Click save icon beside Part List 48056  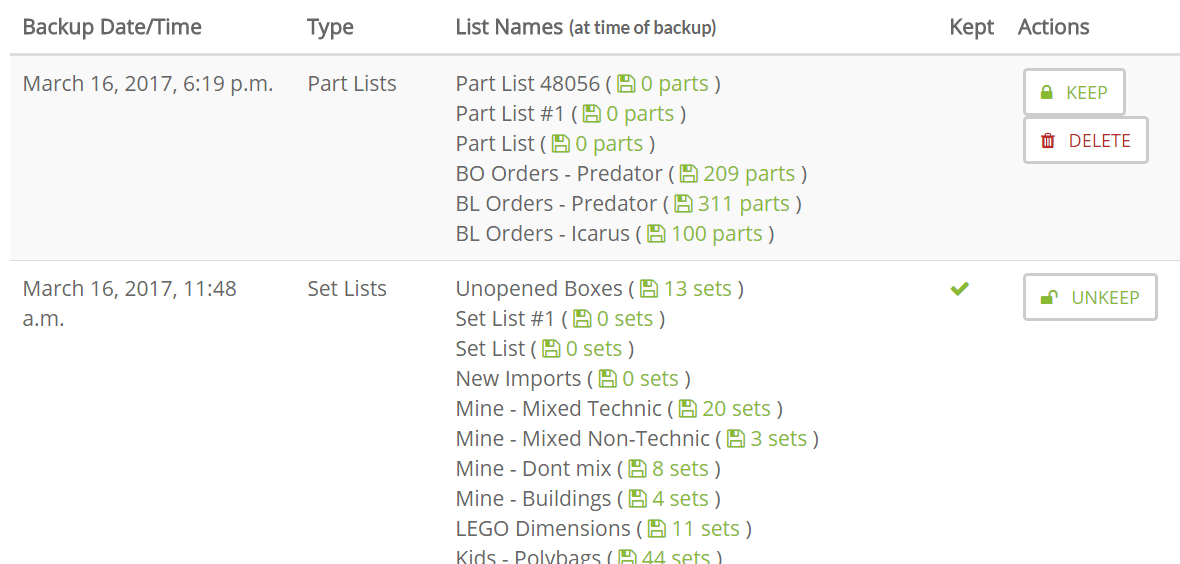pyautogui.click(x=626, y=84)
